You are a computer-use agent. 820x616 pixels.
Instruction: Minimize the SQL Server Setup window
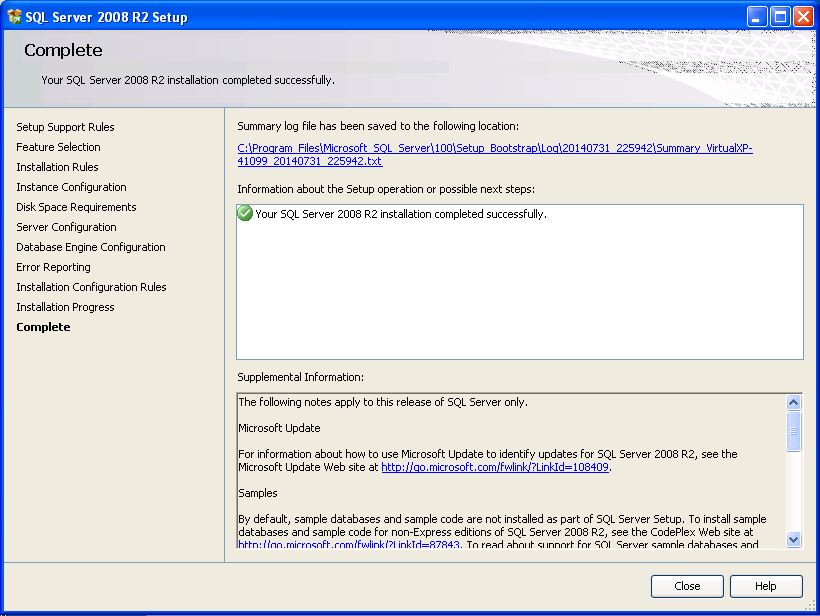(758, 16)
